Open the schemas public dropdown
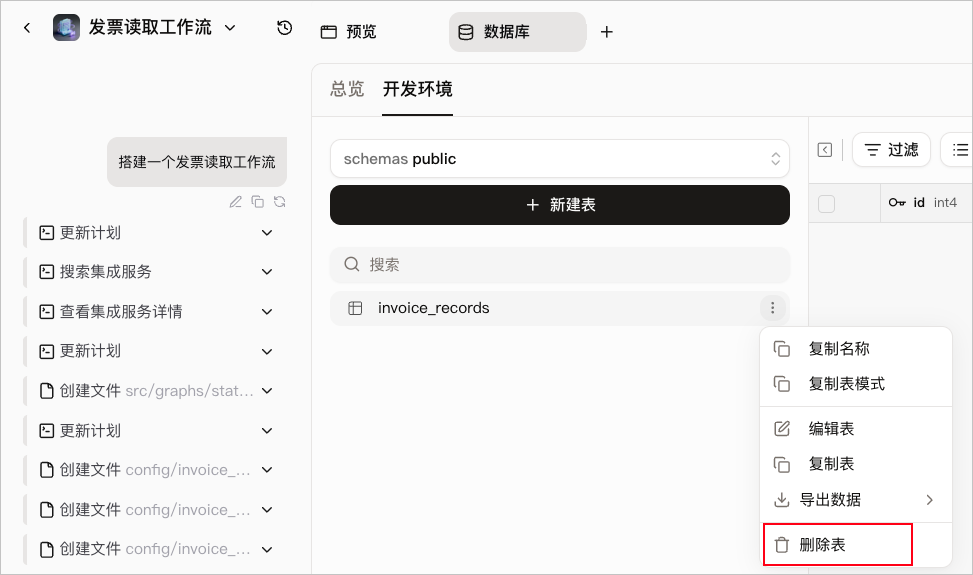 click(560, 159)
